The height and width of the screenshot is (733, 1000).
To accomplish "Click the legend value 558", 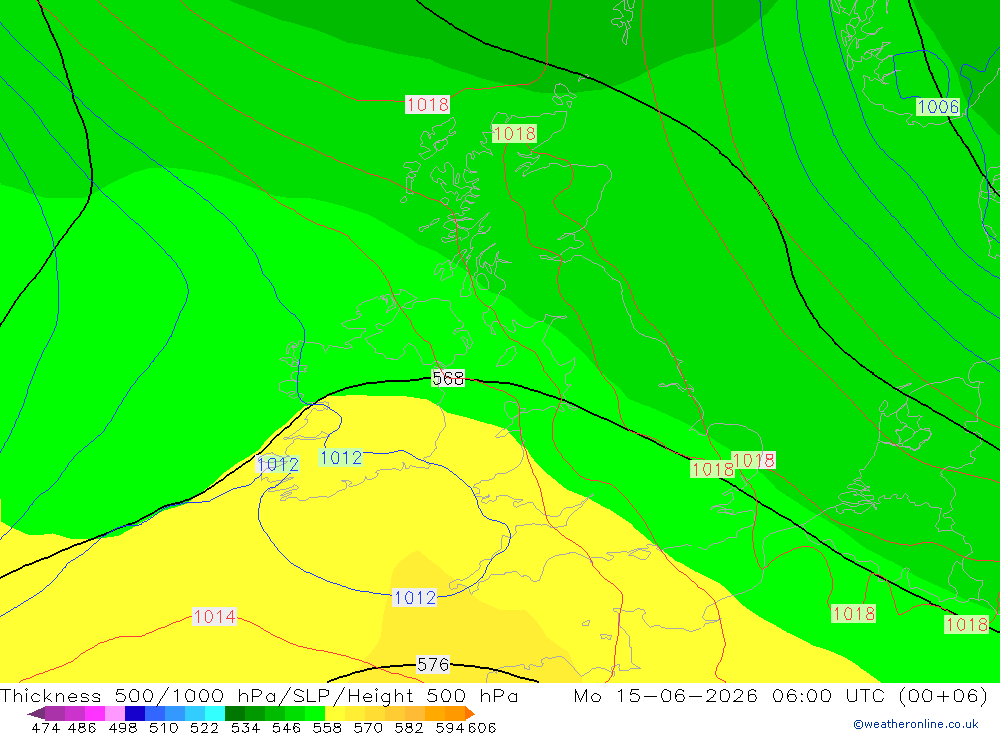I will point(327,727).
